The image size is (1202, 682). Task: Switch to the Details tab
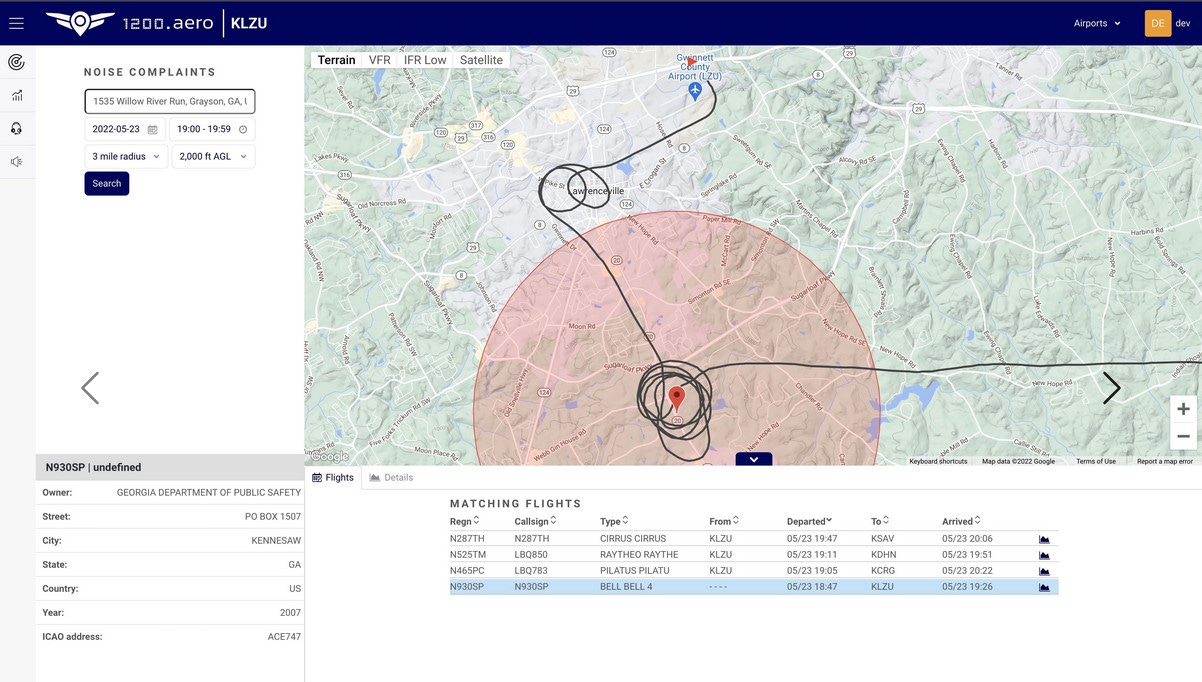coord(392,478)
